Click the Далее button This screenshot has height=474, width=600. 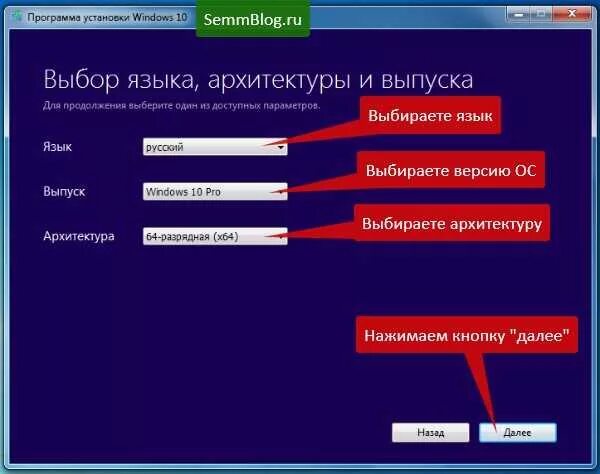518,432
